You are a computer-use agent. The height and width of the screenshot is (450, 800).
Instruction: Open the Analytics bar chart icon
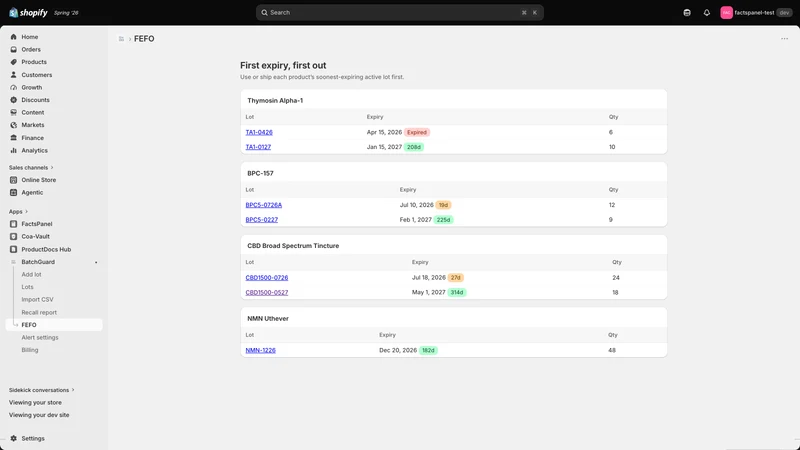click(14, 151)
